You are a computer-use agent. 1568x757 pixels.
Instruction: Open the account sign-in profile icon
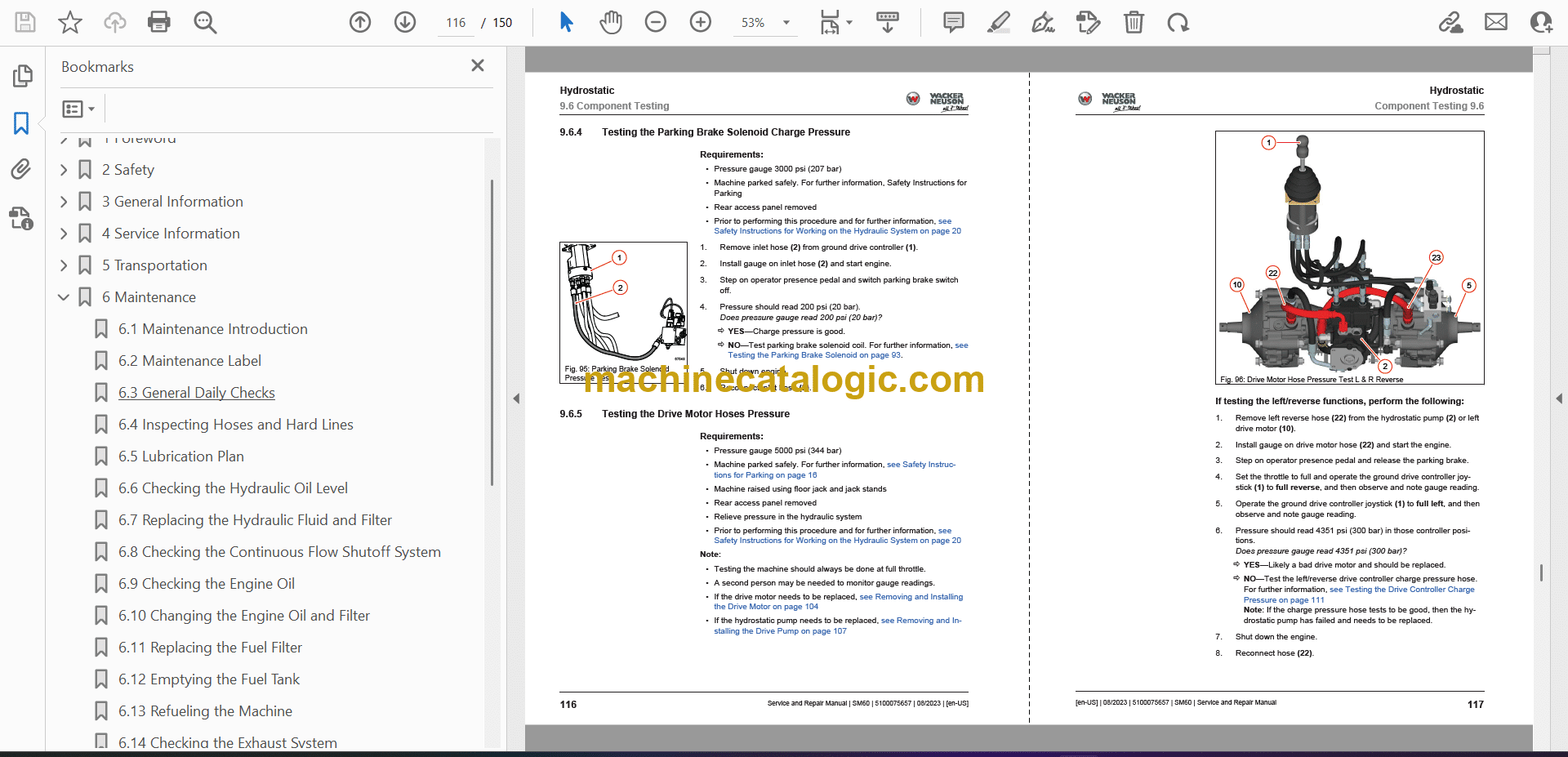pos(1541,22)
